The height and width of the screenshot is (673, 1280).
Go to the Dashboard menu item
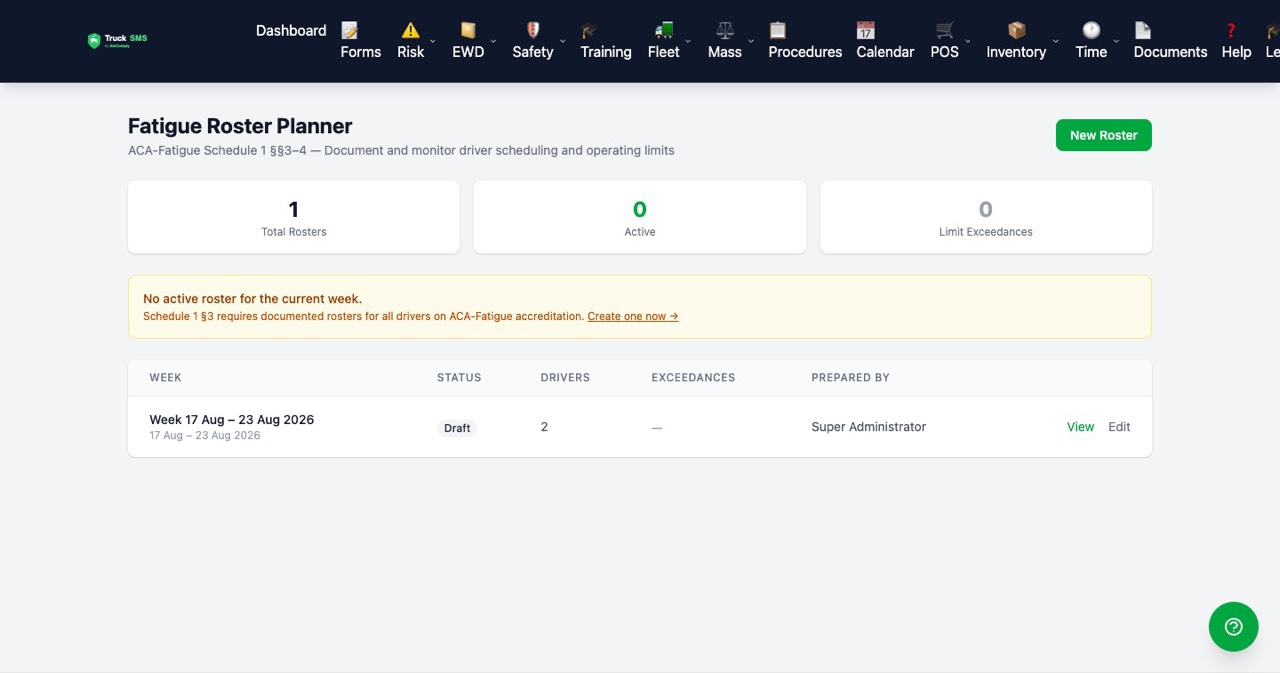[291, 31]
